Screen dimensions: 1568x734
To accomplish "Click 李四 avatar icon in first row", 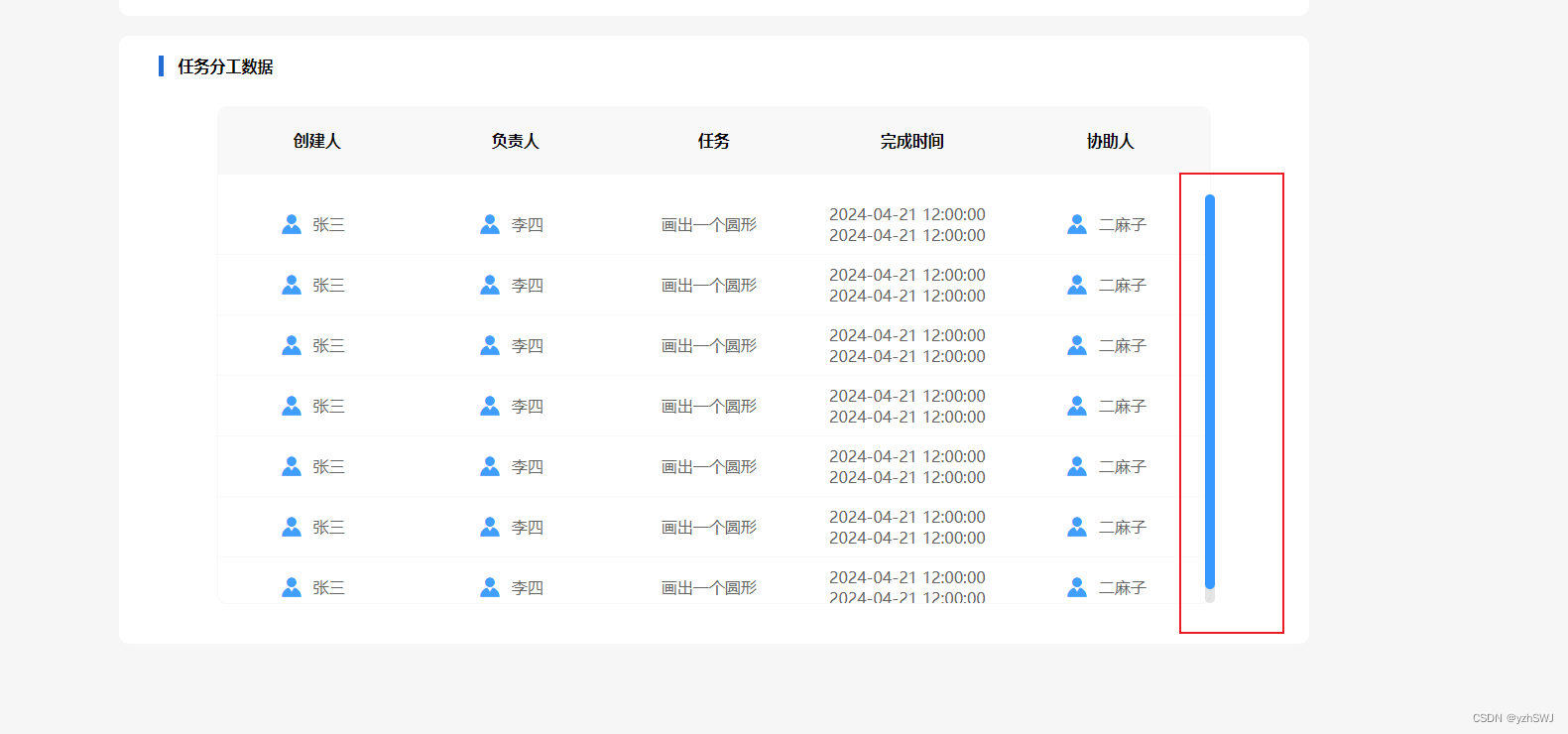I will 490,224.
